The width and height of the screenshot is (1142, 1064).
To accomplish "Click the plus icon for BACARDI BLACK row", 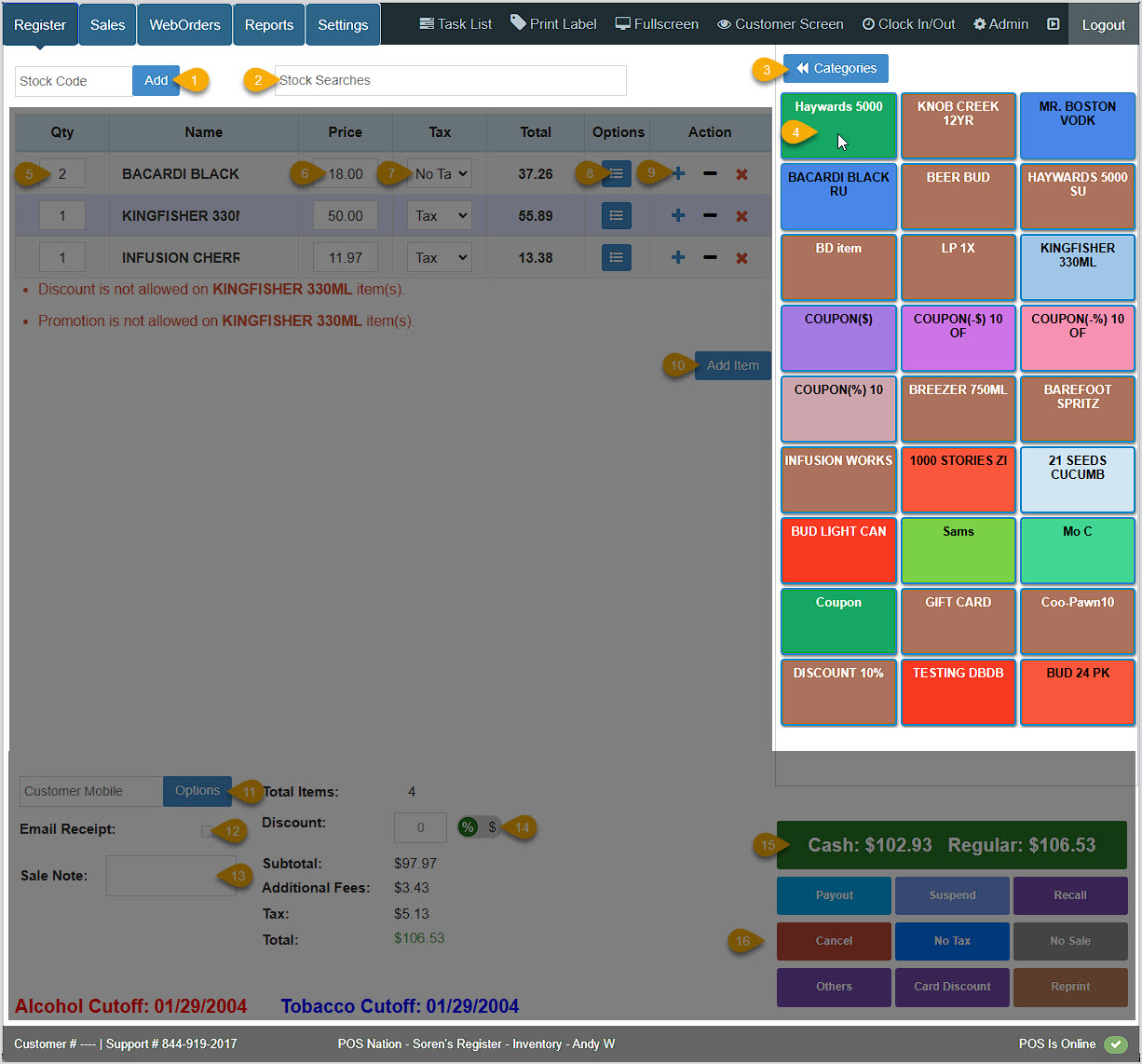I will tap(678, 174).
